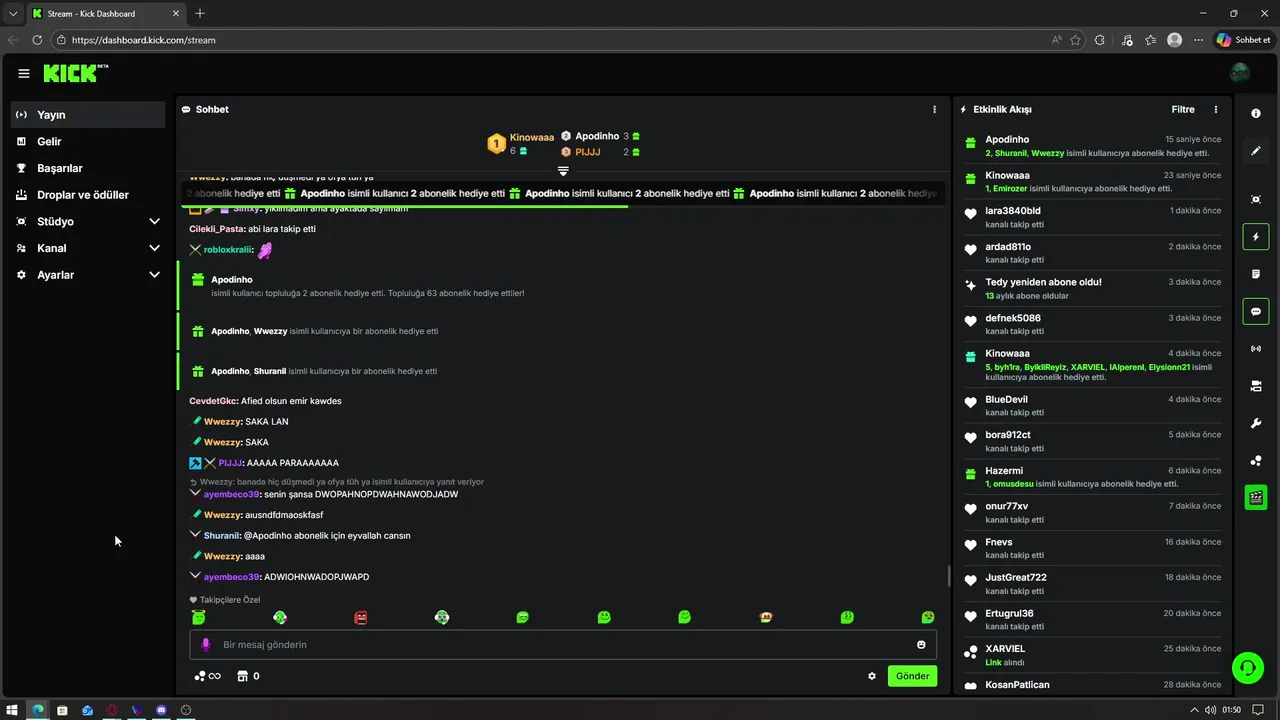Image resolution: width=1280 pixels, height=720 pixels.
Task: Click Kinowaaa in the gift leaderboard
Action: [531, 137]
